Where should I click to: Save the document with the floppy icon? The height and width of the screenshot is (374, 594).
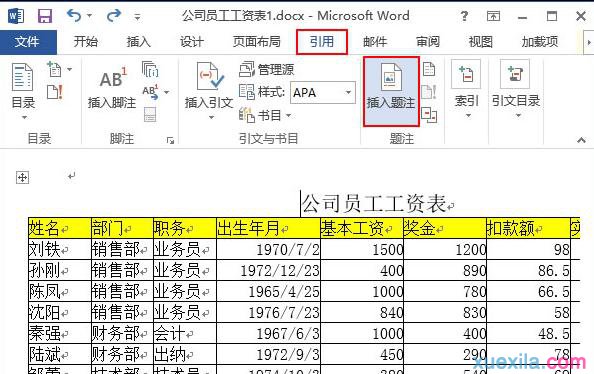45,16
